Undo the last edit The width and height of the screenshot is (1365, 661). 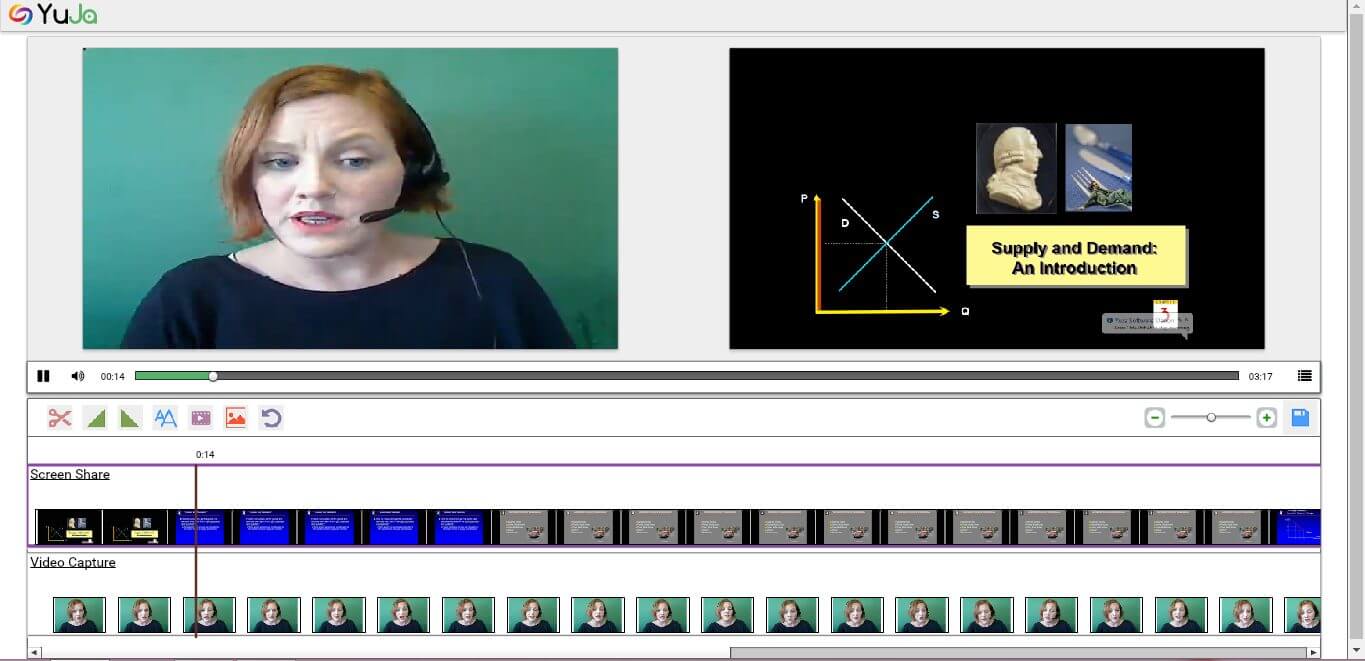click(271, 418)
